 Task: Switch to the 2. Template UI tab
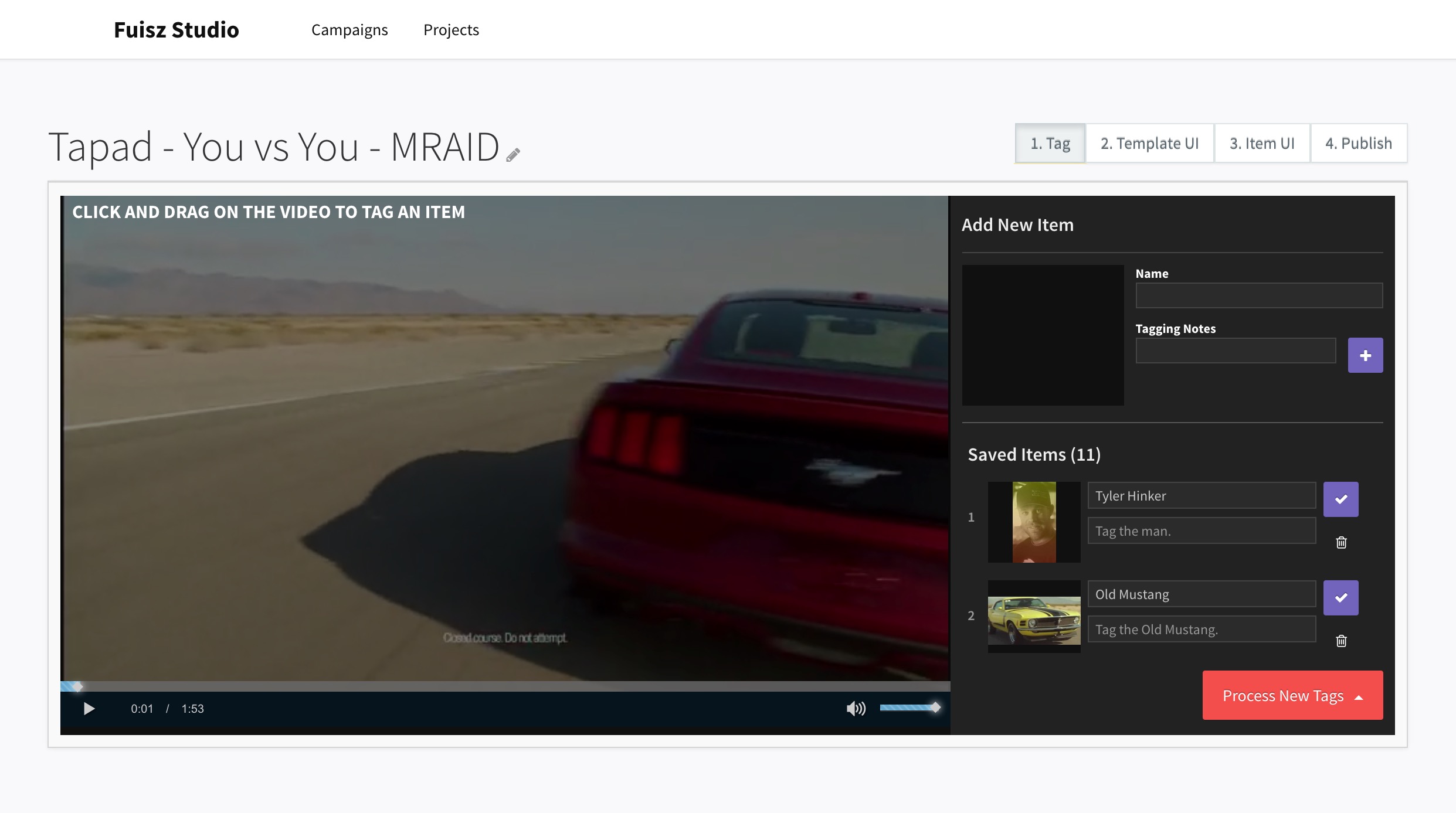click(1149, 144)
